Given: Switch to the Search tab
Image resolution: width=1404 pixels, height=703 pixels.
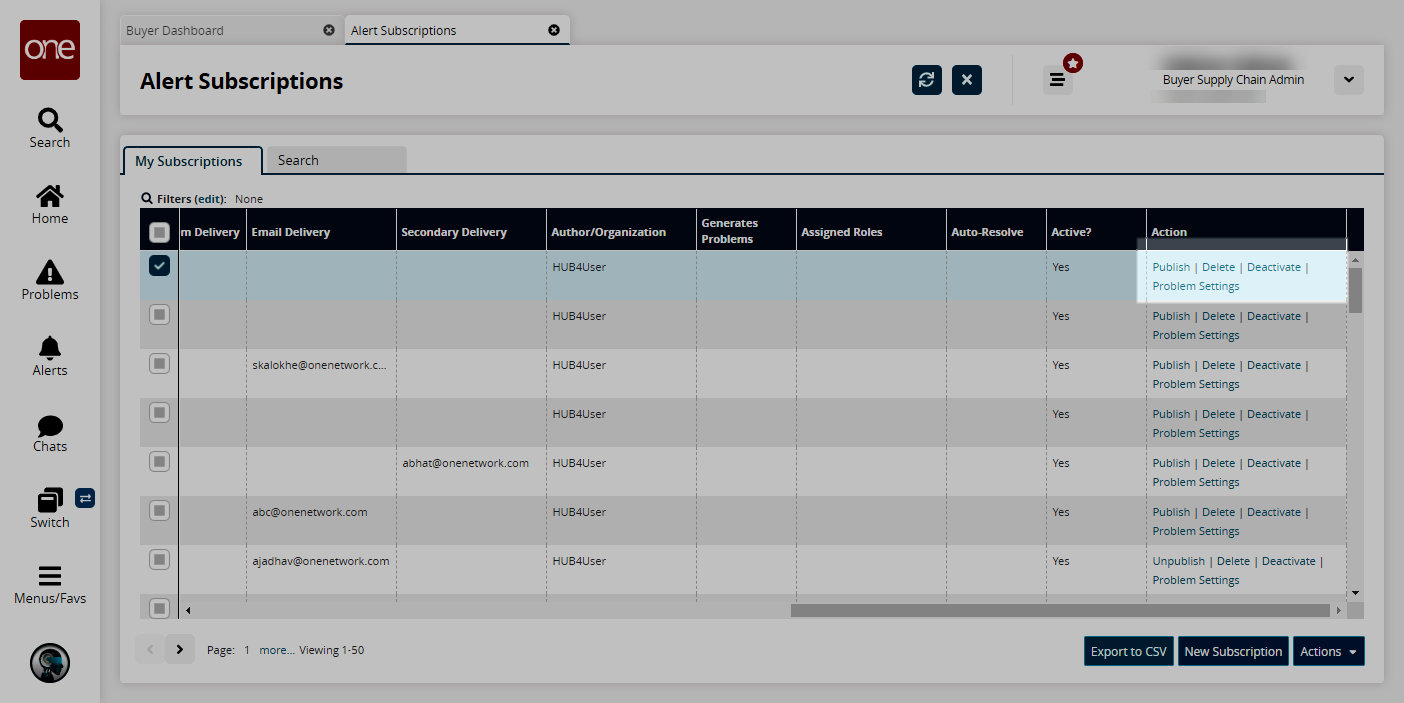Looking at the screenshot, I should pyautogui.click(x=336, y=161).
